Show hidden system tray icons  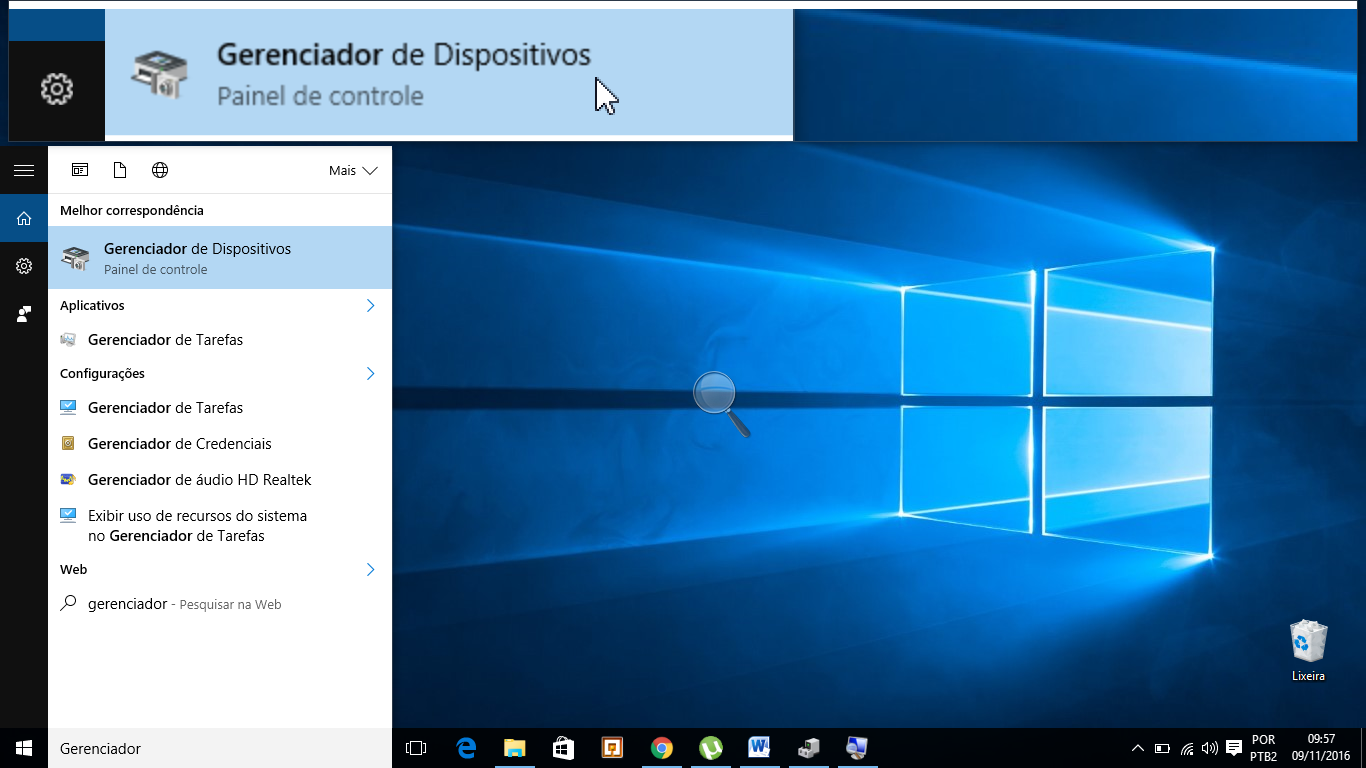[x=1137, y=748]
